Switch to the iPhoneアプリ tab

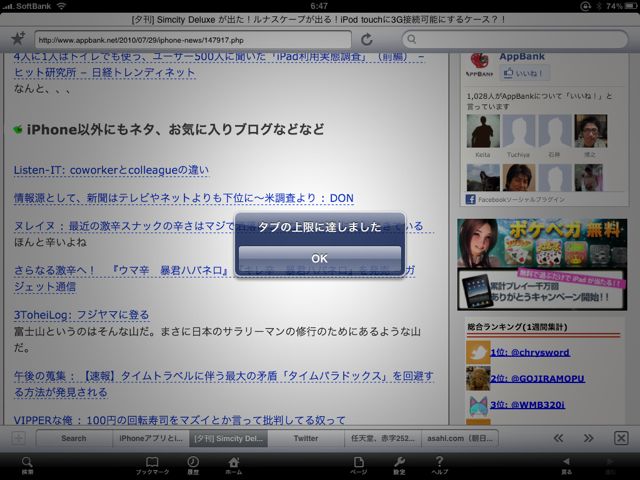(151, 438)
